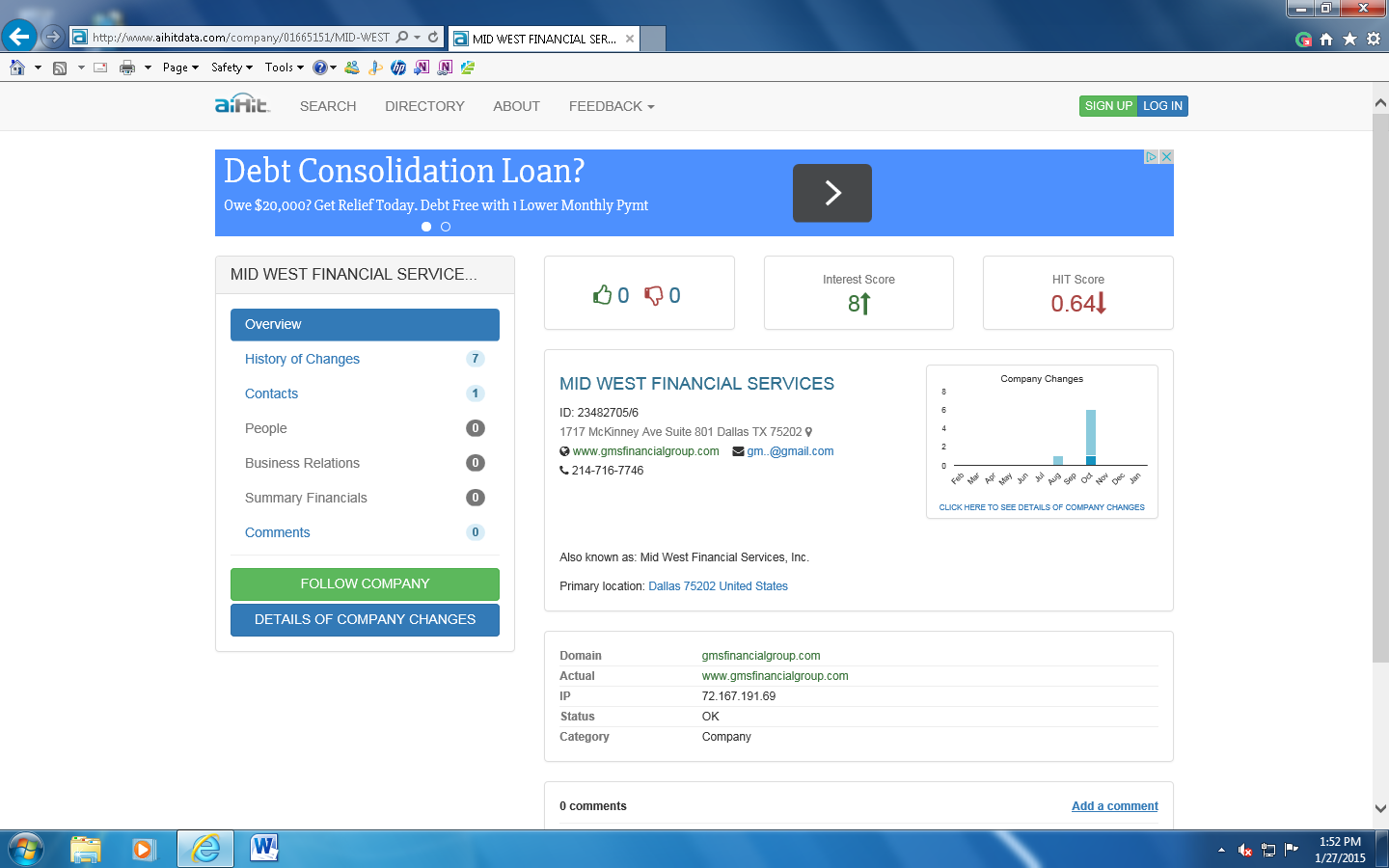Open the SEARCH page in navigation
The width and height of the screenshot is (1389, 868).
point(328,106)
